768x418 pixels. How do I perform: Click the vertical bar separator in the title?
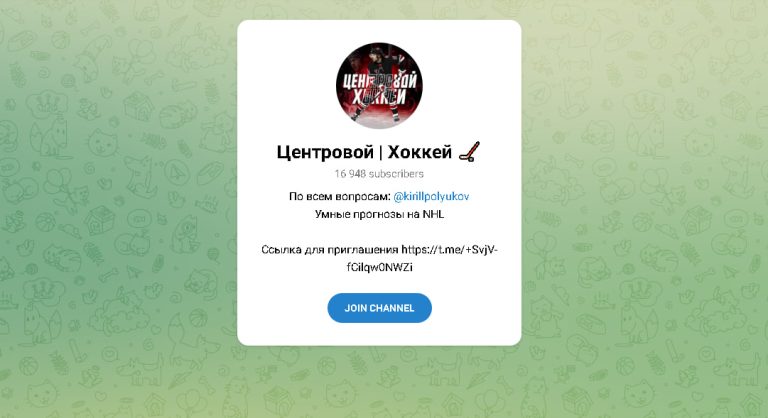coord(381,152)
